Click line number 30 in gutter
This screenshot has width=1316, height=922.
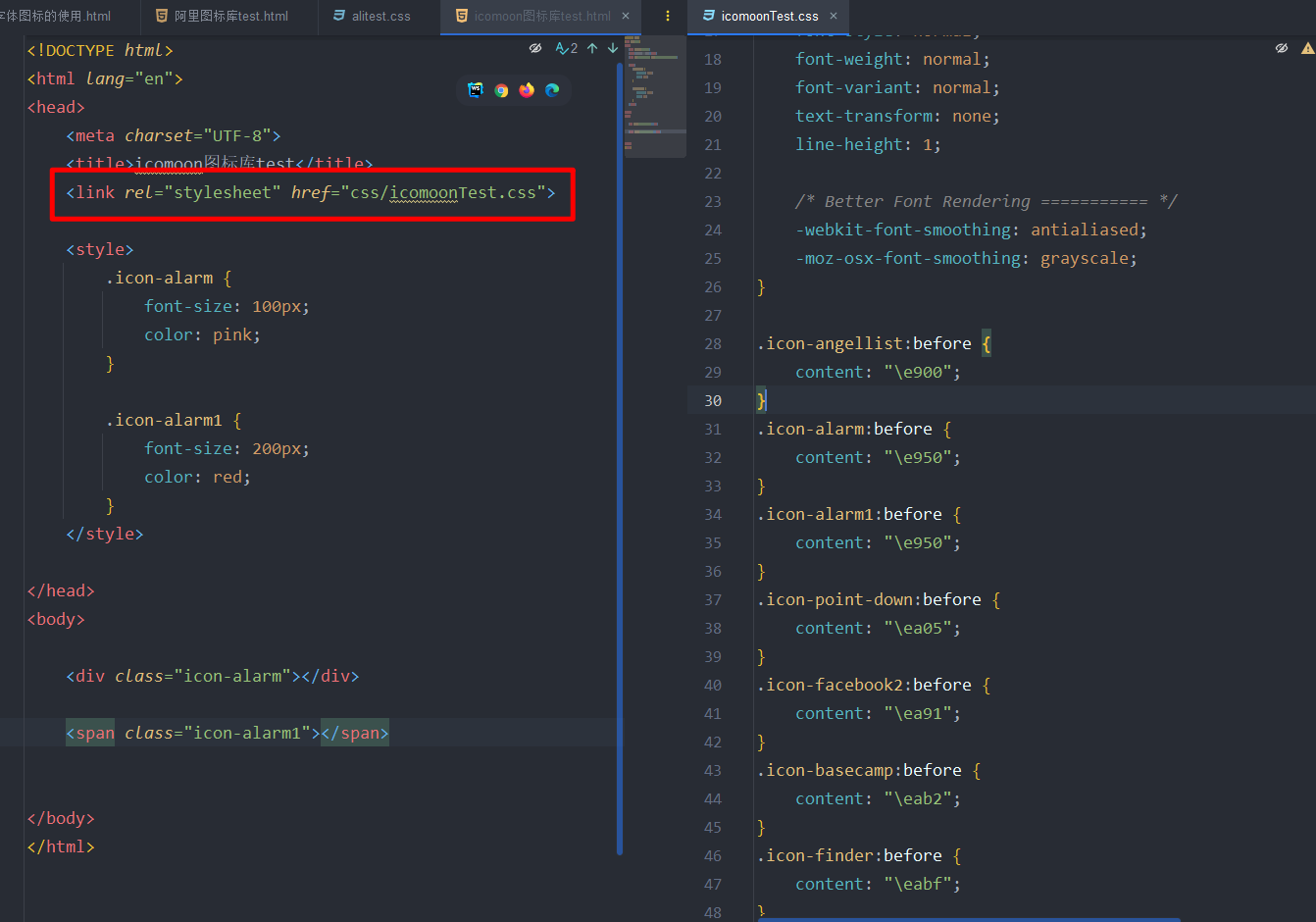click(713, 400)
